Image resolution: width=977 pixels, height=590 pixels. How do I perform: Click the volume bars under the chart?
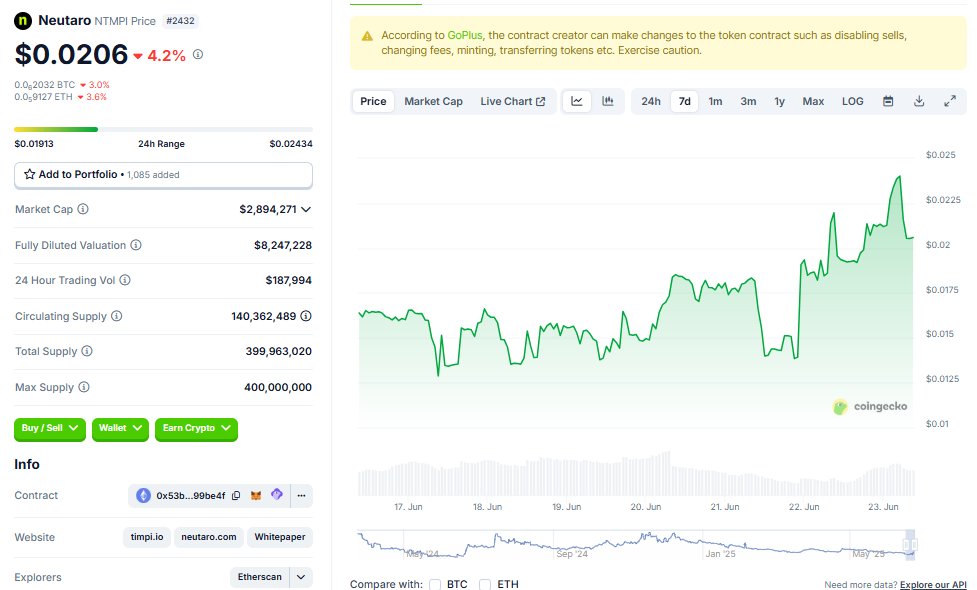(636, 475)
